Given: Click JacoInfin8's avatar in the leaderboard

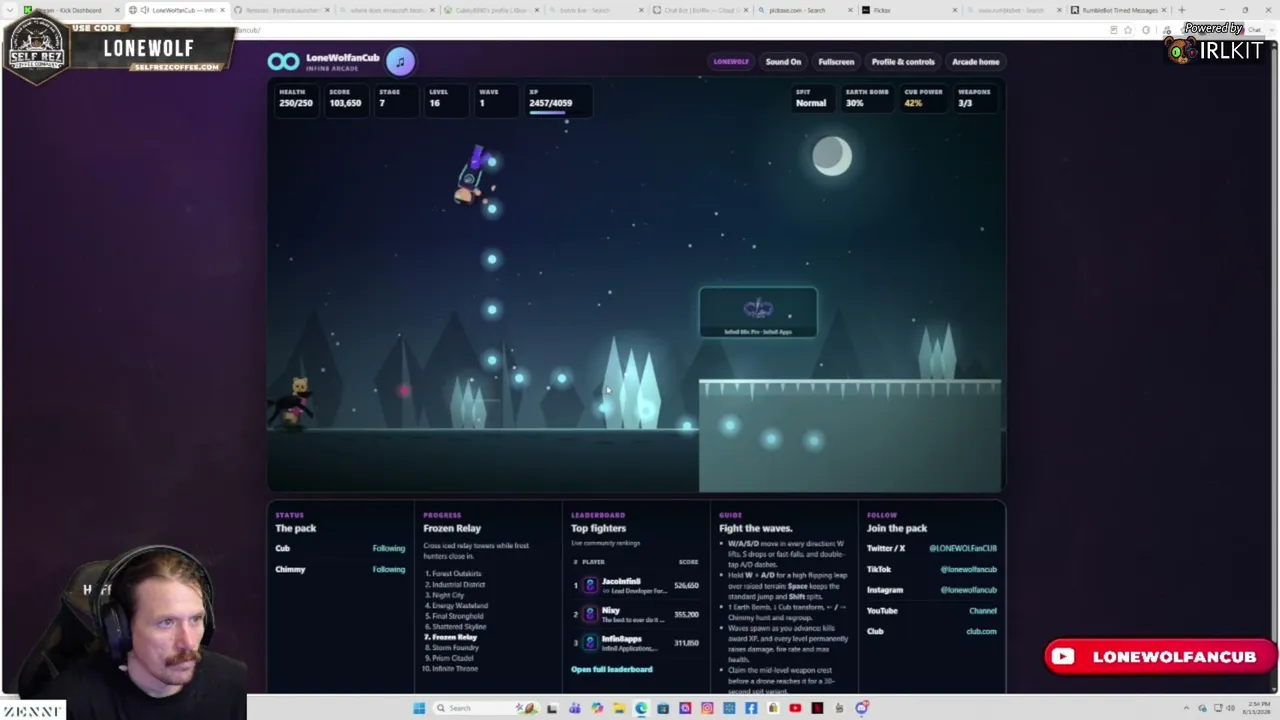Looking at the screenshot, I should tap(590, 585).
